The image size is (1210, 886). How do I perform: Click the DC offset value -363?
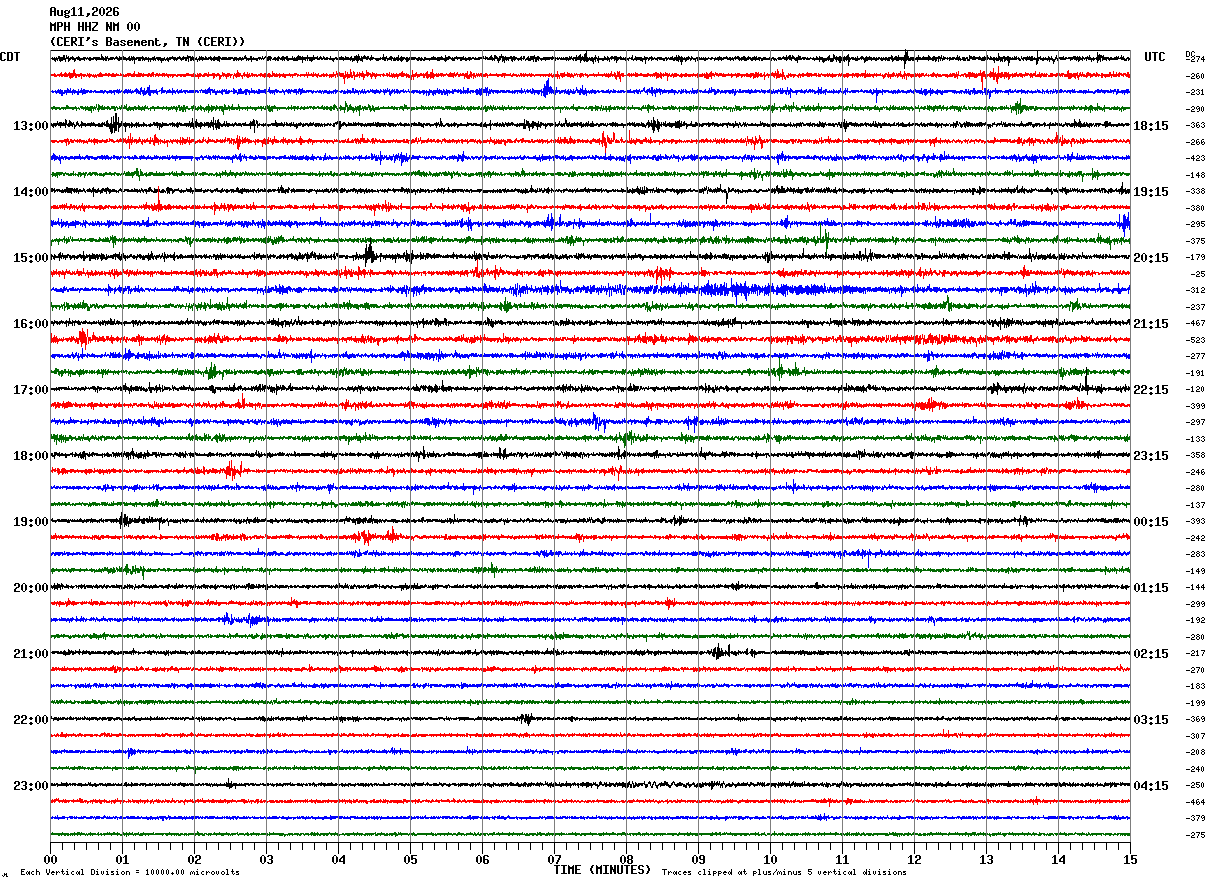(x=1195, y=126)
